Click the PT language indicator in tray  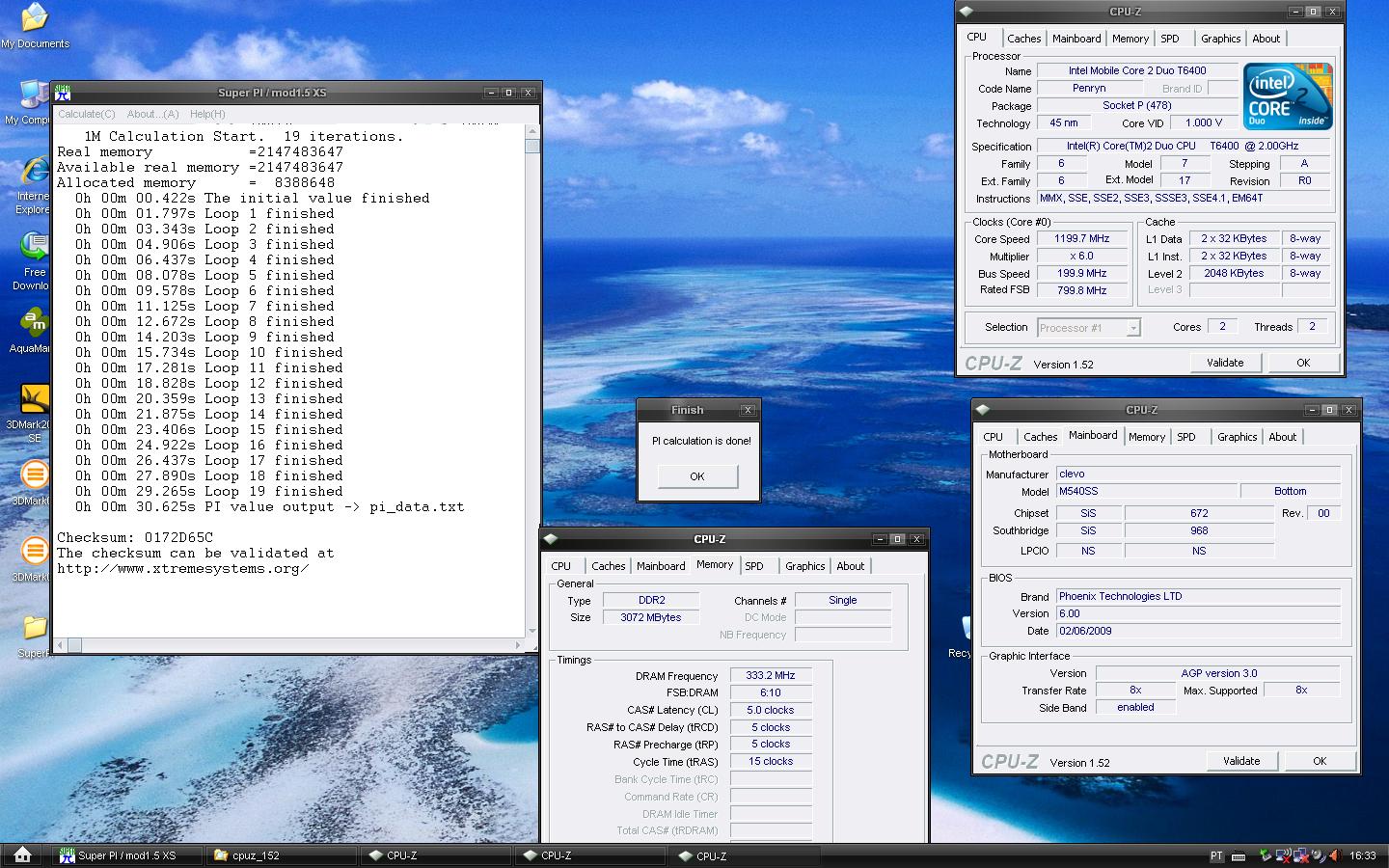pos(1217,855)
